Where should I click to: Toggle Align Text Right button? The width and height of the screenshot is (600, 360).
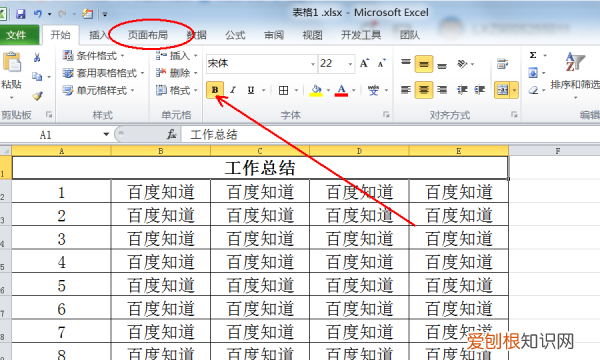coord(442,90)
